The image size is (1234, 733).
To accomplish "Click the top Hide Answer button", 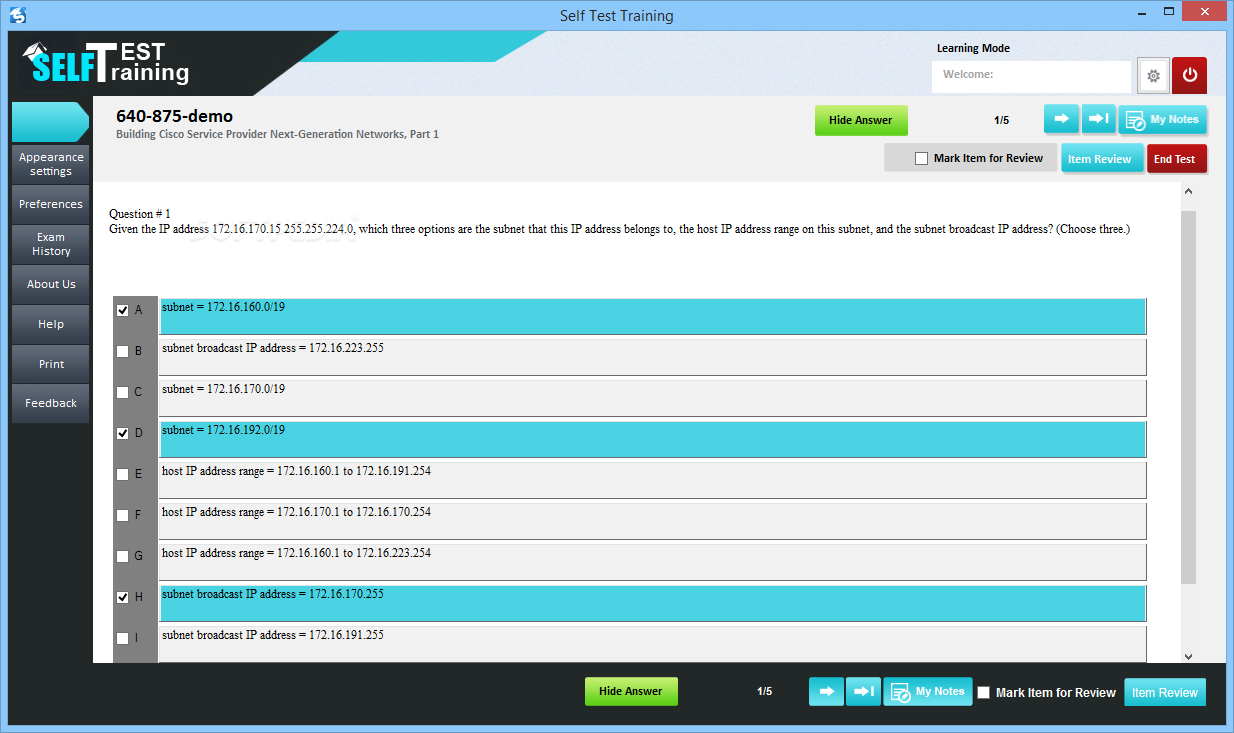I will (x=860, y=120).
